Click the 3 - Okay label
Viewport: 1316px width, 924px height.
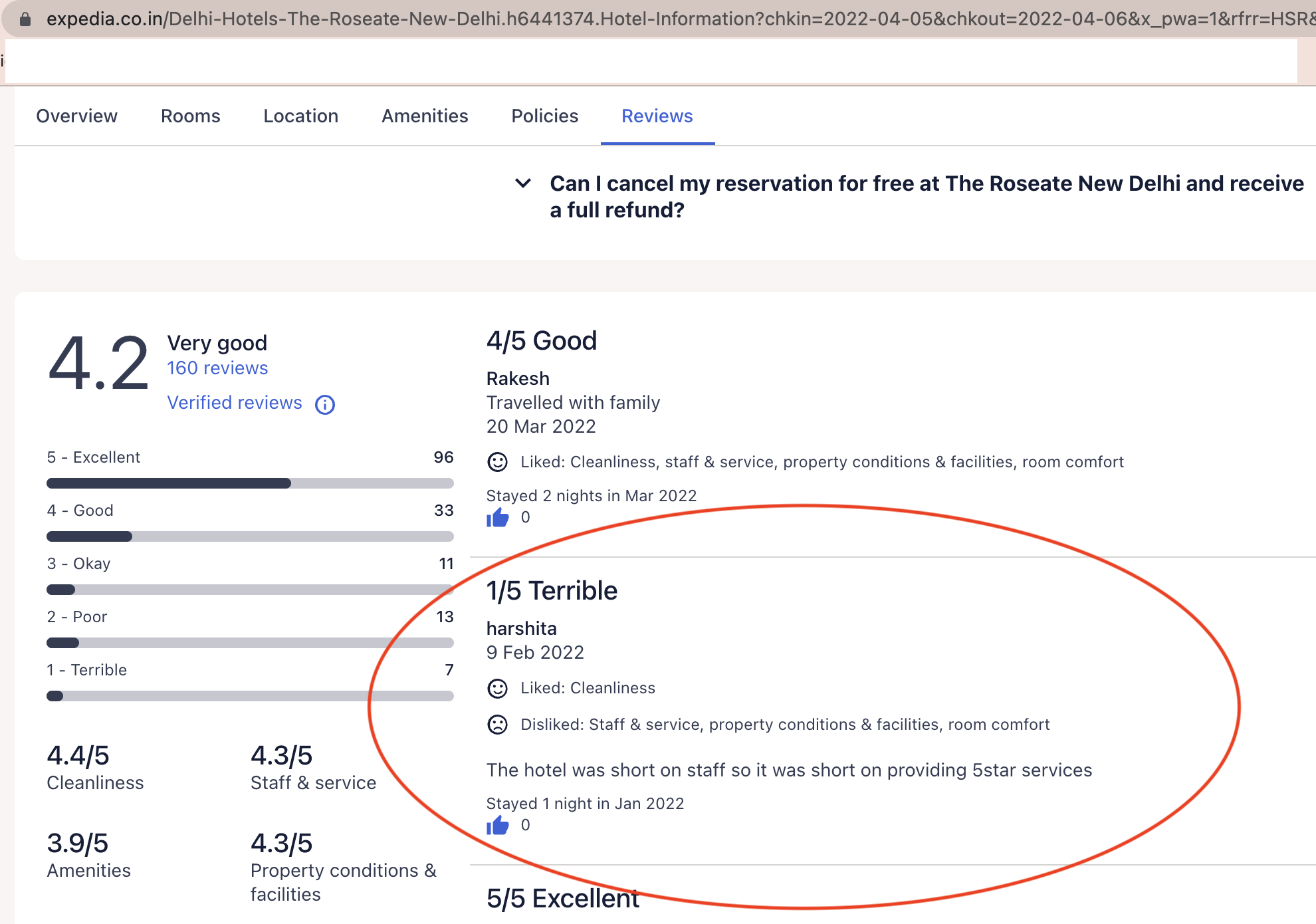click(79, 563)
